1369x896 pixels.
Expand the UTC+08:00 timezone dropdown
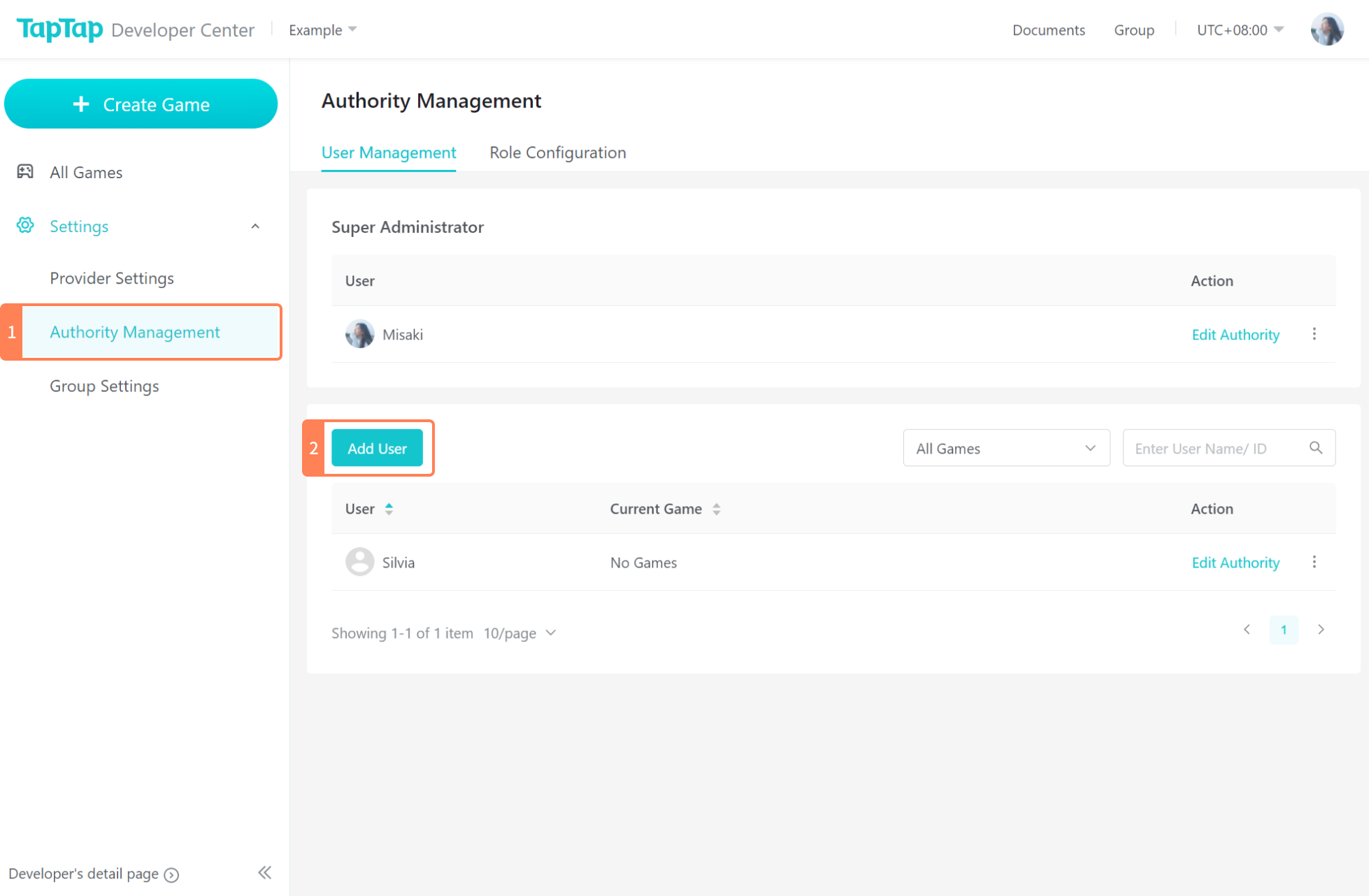click(x=1240, y=29)
